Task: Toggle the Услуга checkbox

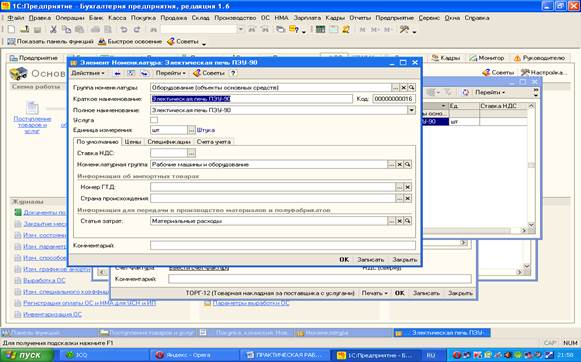Action: pos(154,120)
